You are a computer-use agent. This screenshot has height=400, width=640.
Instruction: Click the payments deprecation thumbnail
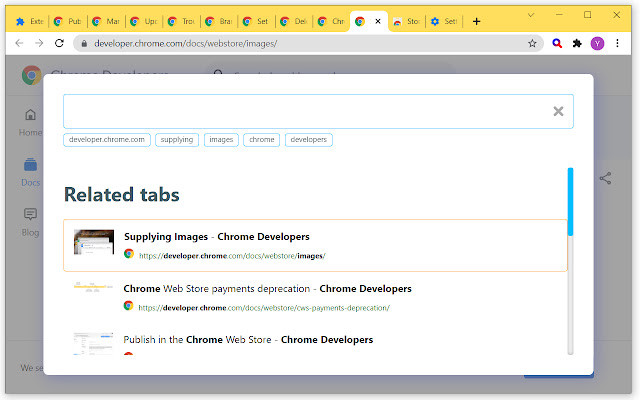click(x=93, y=287)
